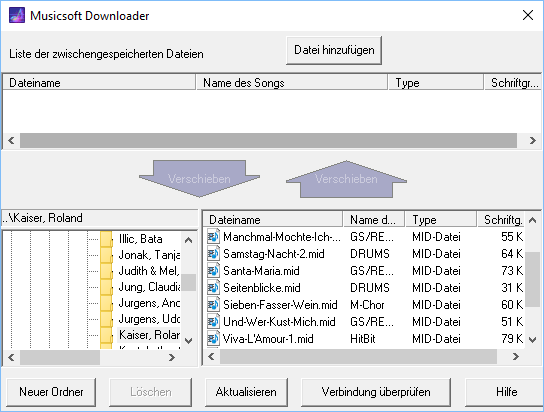Select the Jurgens, Udo folder

[149, 319]
